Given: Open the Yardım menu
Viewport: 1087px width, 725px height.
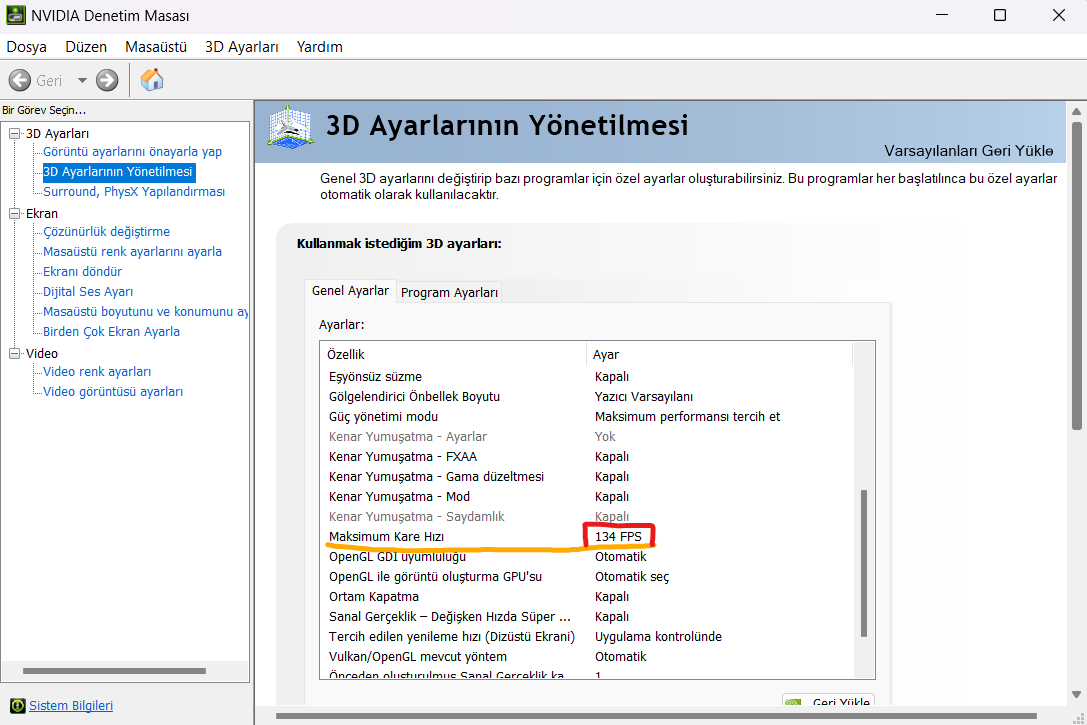Looking at the screenshot, I should click(x=320, y=46).
